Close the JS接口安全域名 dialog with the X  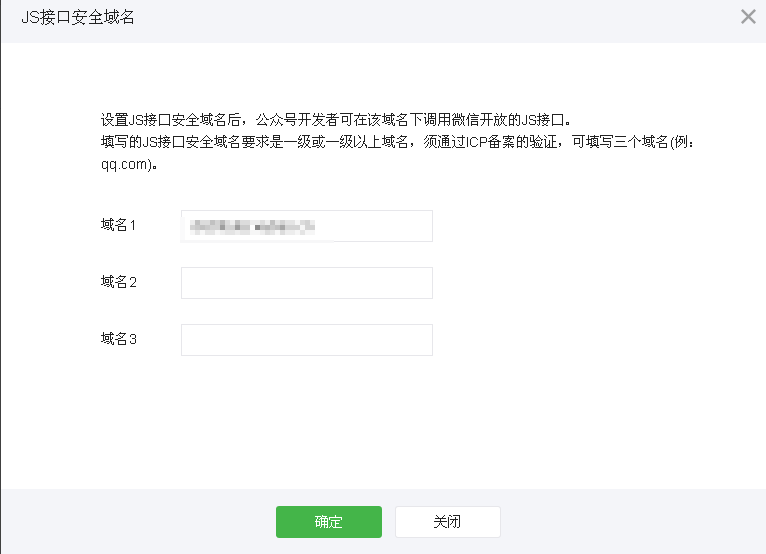click(x=748, y=16)
